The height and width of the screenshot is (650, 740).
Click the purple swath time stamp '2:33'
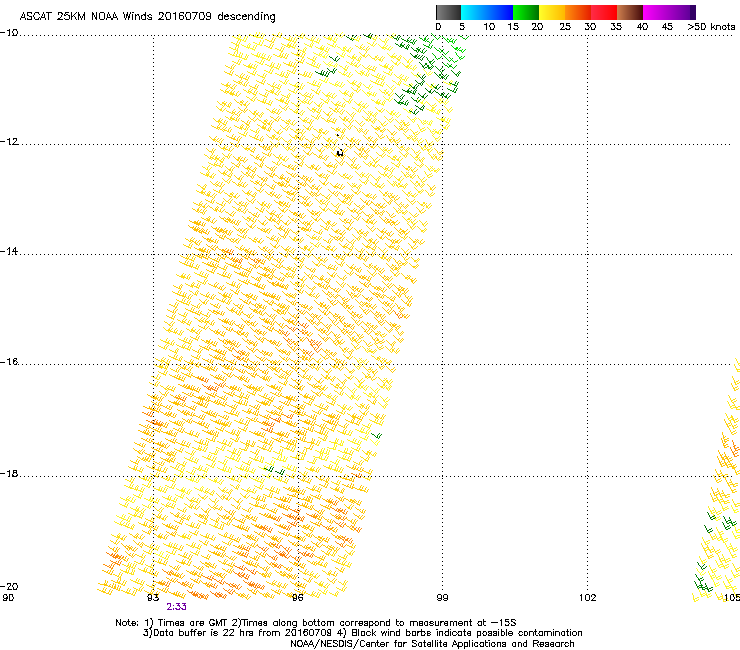pos(176,607)
